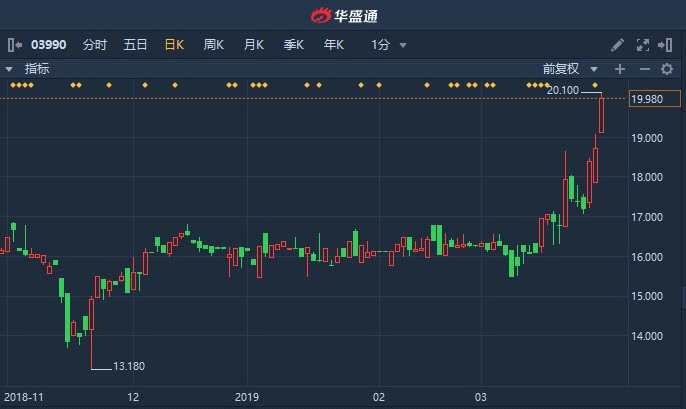Click the fullscreen expand icon
Screen dimensions: 686x409
click(643, 45)
